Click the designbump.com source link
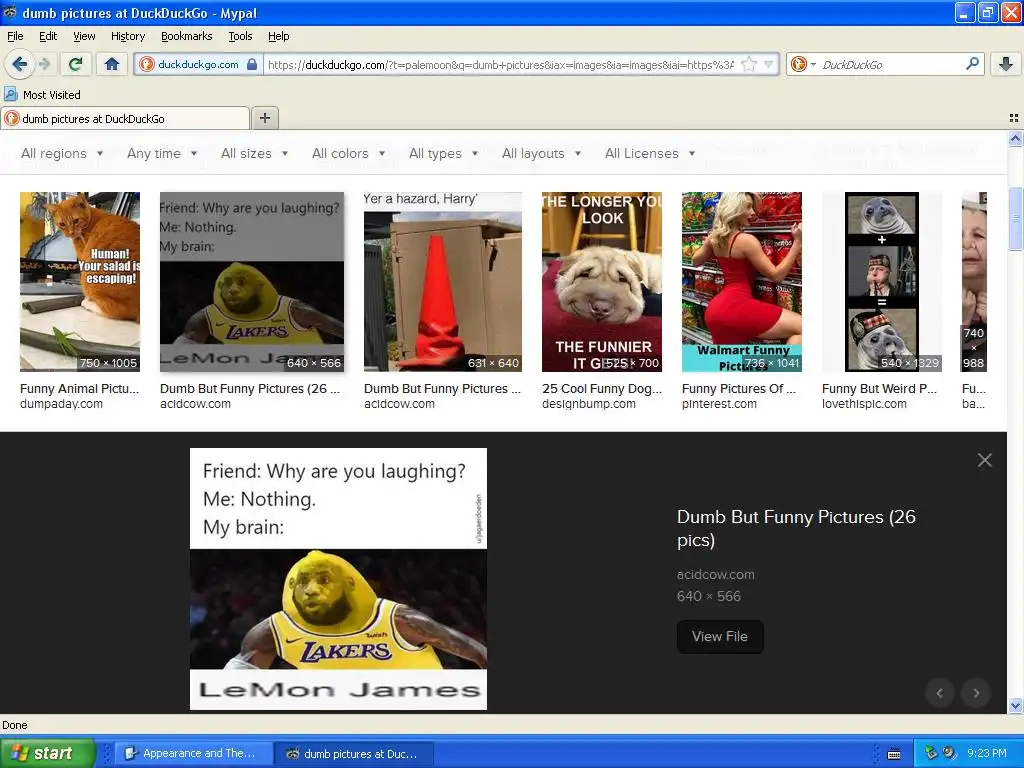The width and height of the screenshot is (1024, 768). tap(588, 404)
